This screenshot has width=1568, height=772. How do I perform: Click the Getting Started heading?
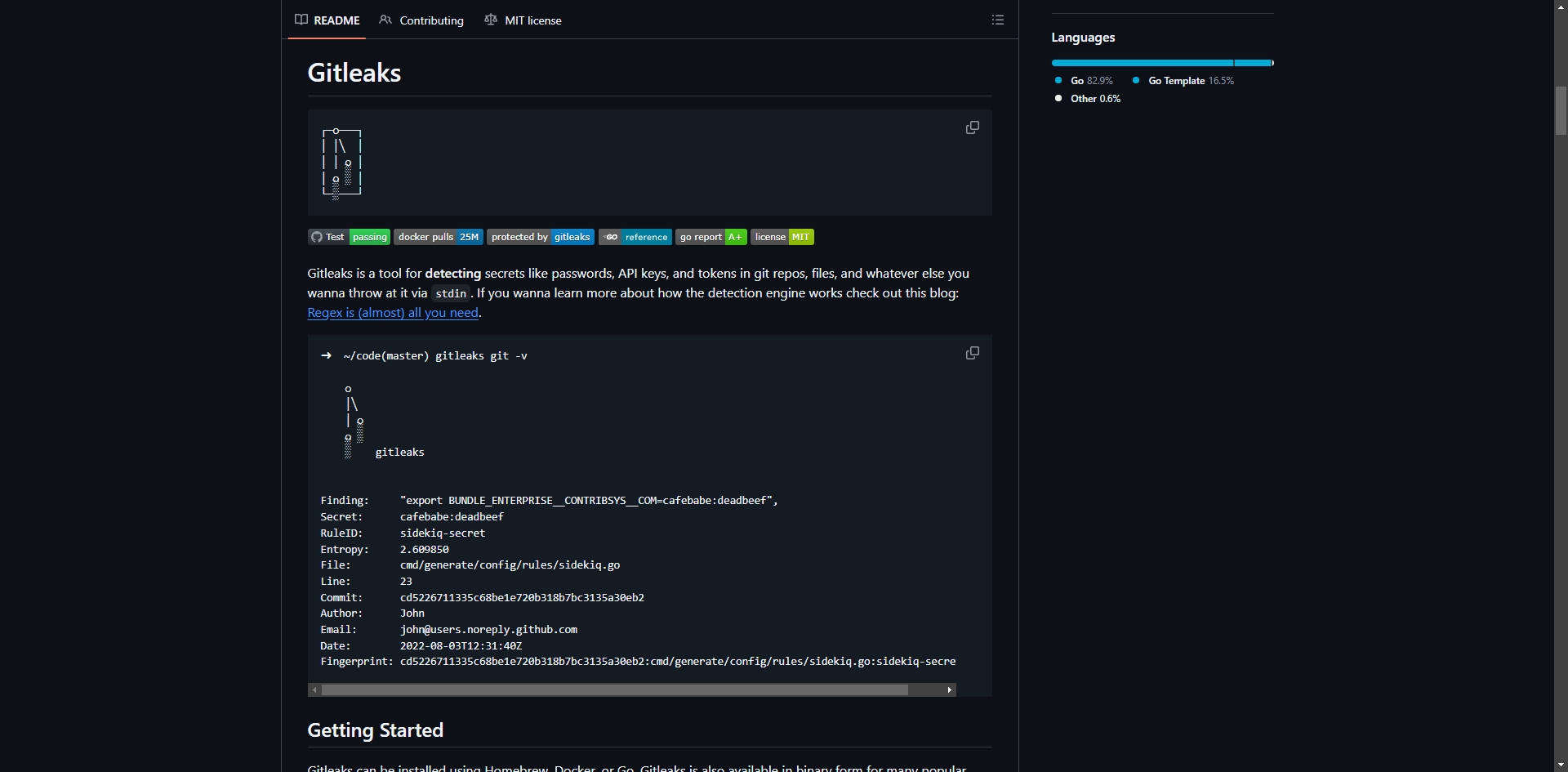(x=376, y=730)
